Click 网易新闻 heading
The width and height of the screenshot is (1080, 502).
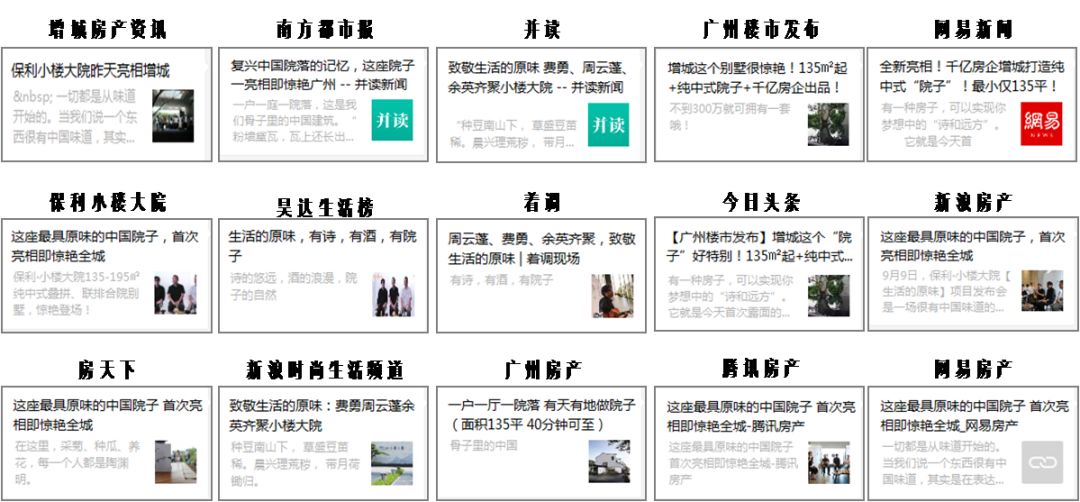point(973,30)
